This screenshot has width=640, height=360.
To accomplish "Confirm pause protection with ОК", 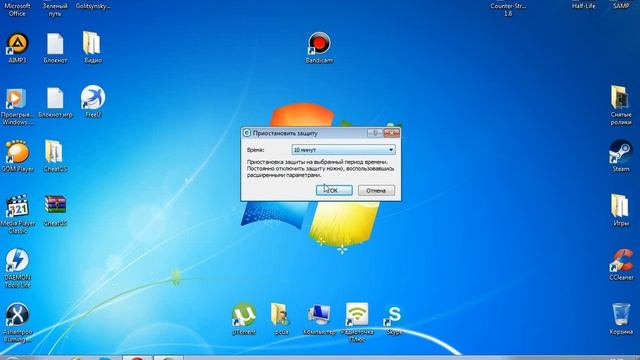I will [334, 191].
